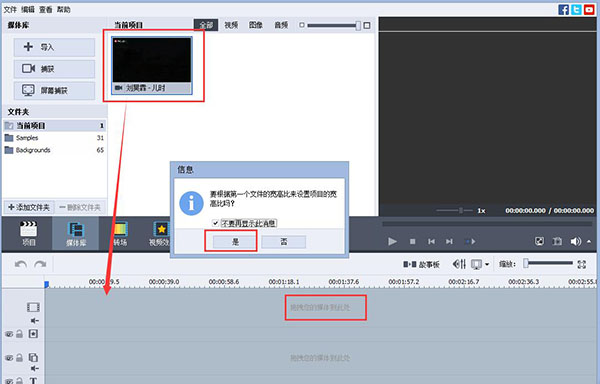
Task: Expand the preview display dropdown arrow
Action: point(487,264)
